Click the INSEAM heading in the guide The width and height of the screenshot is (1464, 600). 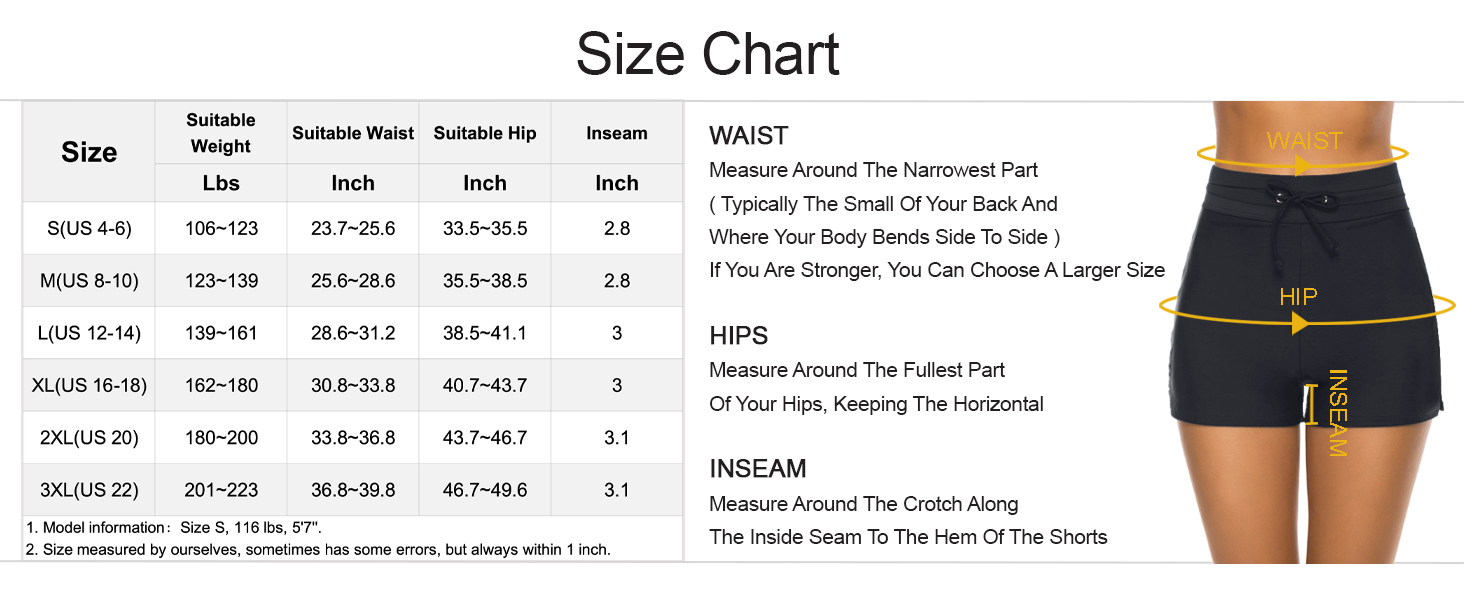click(x=758, y=469)
